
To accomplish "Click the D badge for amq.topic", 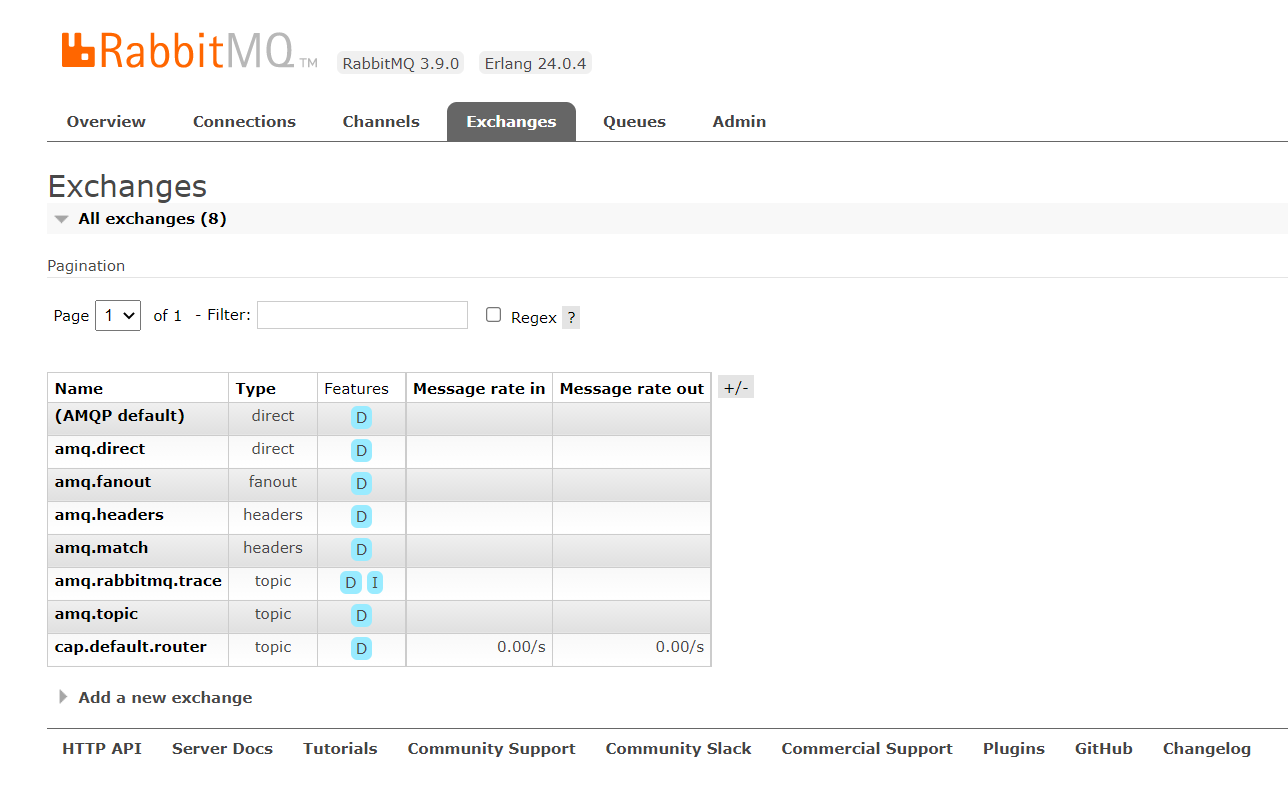I will pyautogui.click(x=361, y=615).
